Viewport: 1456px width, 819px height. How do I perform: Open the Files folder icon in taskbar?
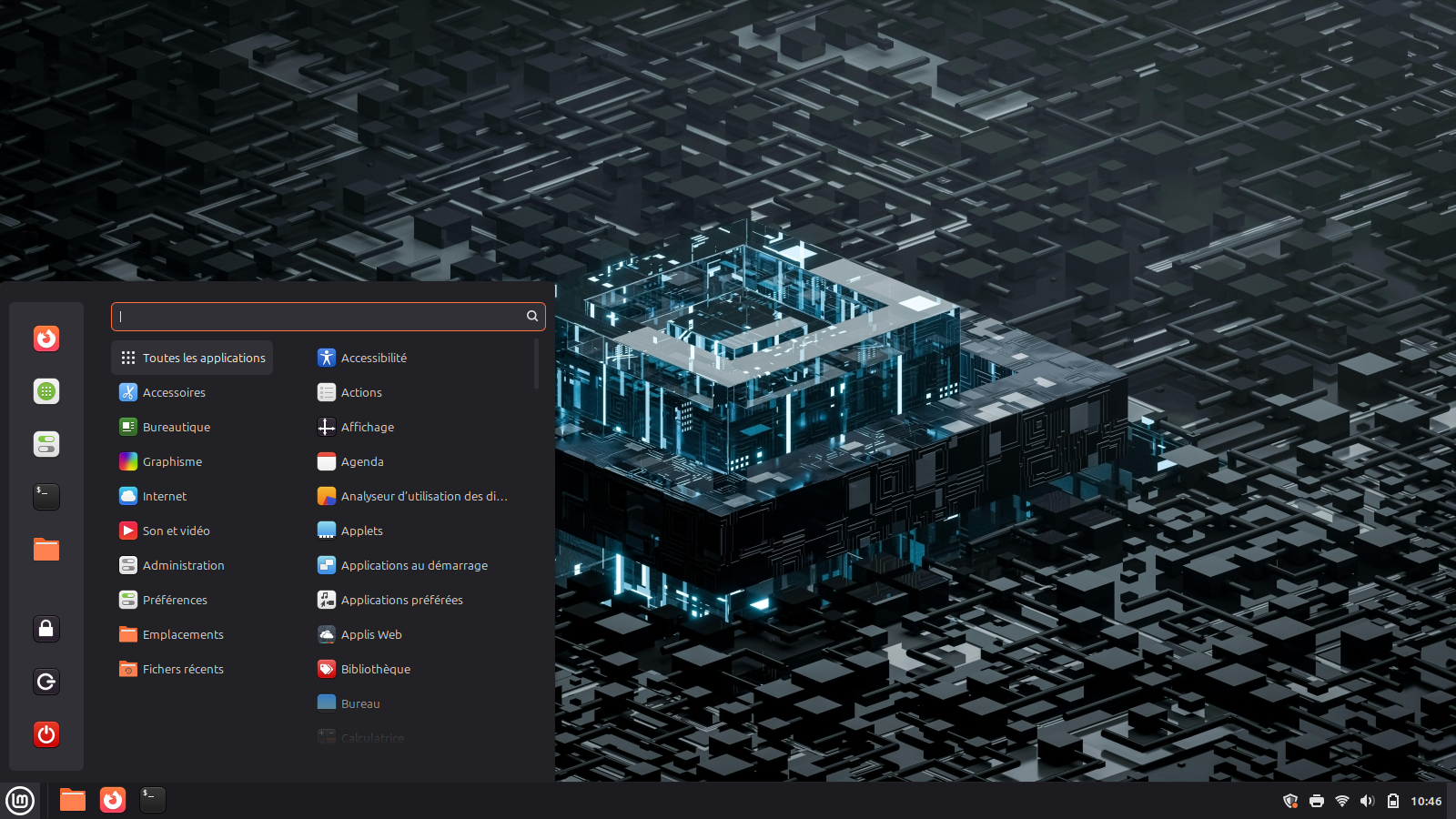73,800
